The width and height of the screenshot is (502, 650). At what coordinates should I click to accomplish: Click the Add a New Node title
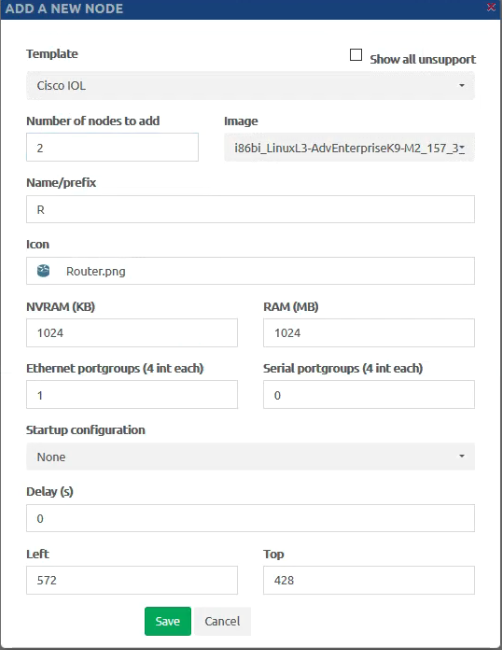click(x=64, y=9)
